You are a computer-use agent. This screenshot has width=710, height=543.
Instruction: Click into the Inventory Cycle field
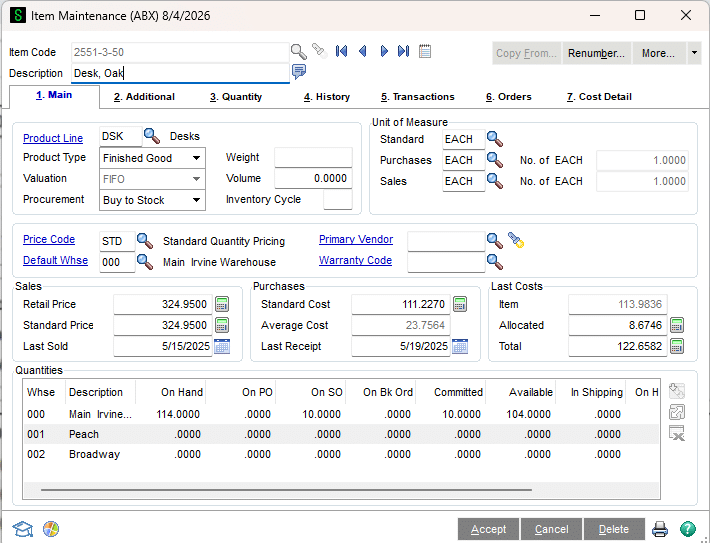(337, 199)
